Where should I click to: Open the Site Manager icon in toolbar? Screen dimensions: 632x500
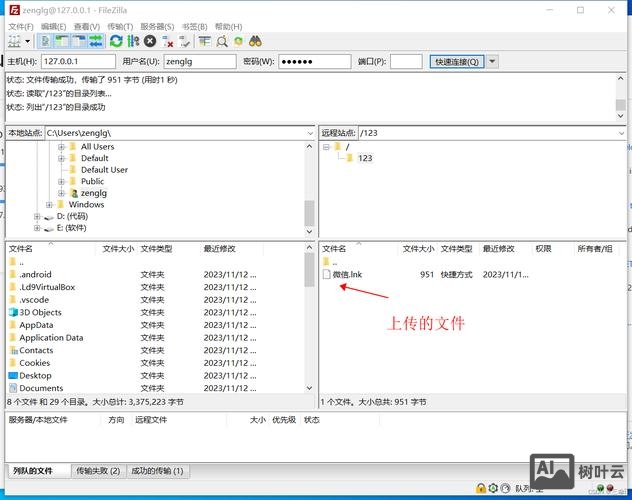[x=14, y=41]
